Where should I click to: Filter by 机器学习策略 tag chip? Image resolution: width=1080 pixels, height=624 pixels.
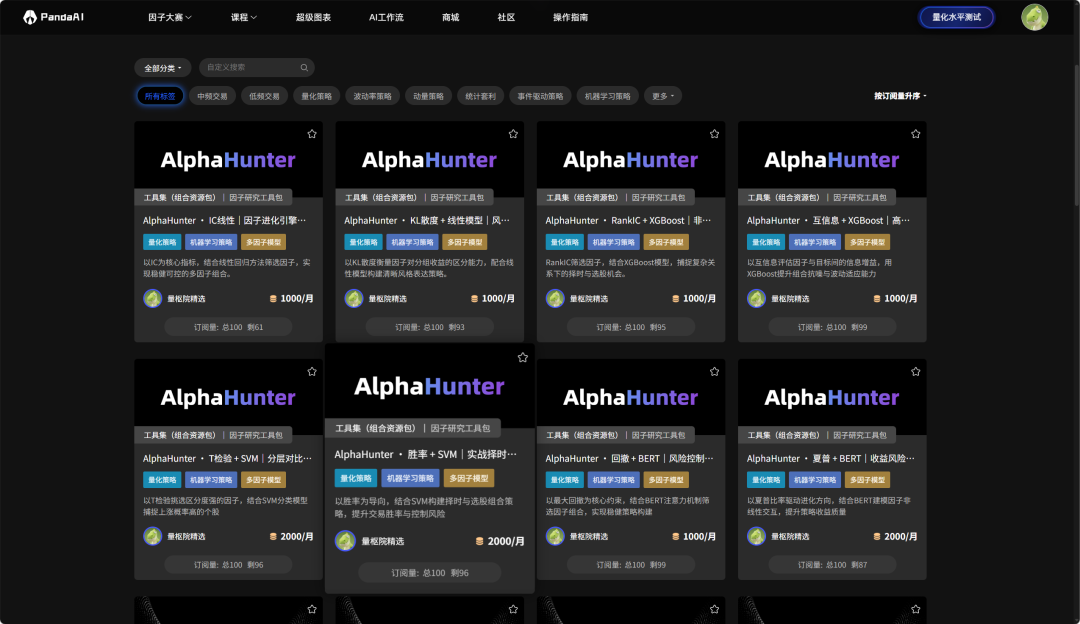coord(608,96)
